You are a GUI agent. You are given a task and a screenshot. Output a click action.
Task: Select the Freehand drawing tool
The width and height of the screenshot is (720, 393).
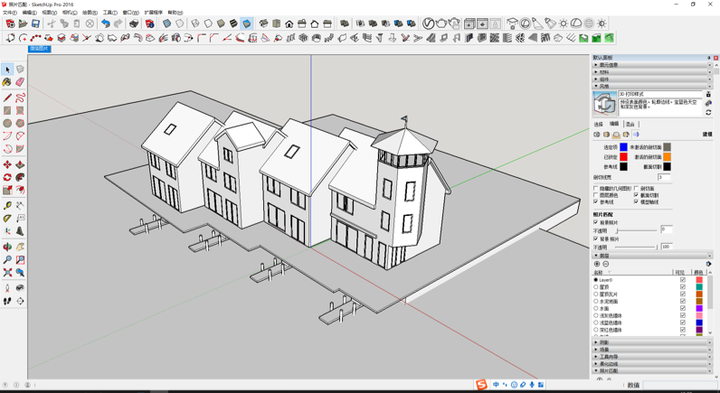tap(20, 98)
